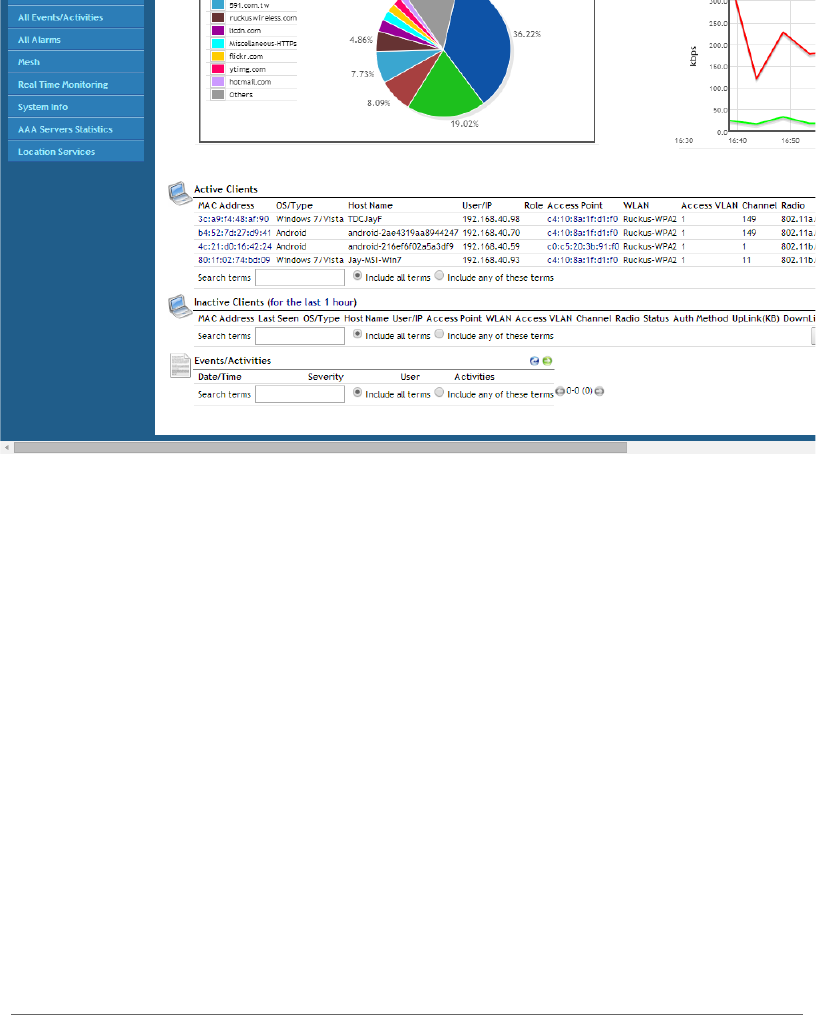
Task: Click host name TDCJayF
Action: [x=365, y=219]
